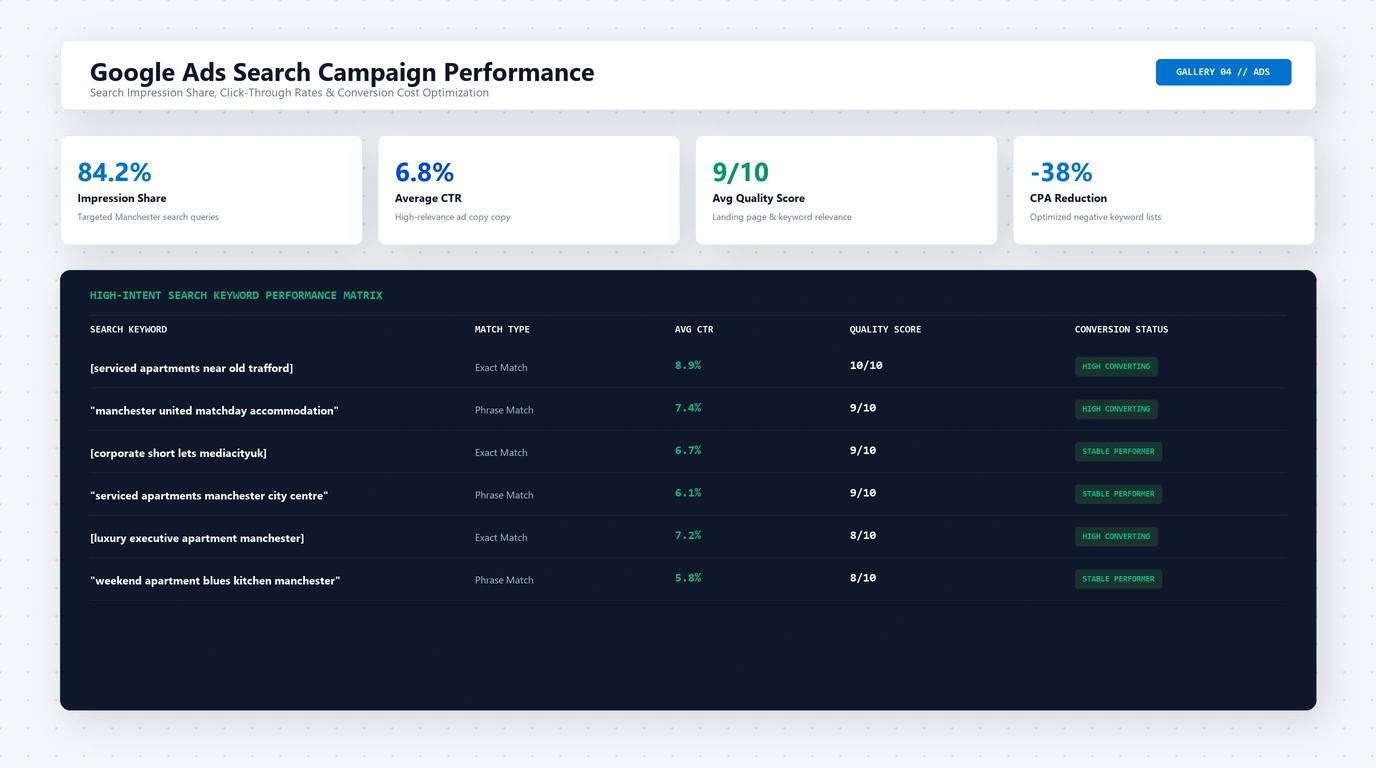1376x768 pixels.
Task: Click the text 'Landing page & keyword relevance'
Action: coord(782,217)
